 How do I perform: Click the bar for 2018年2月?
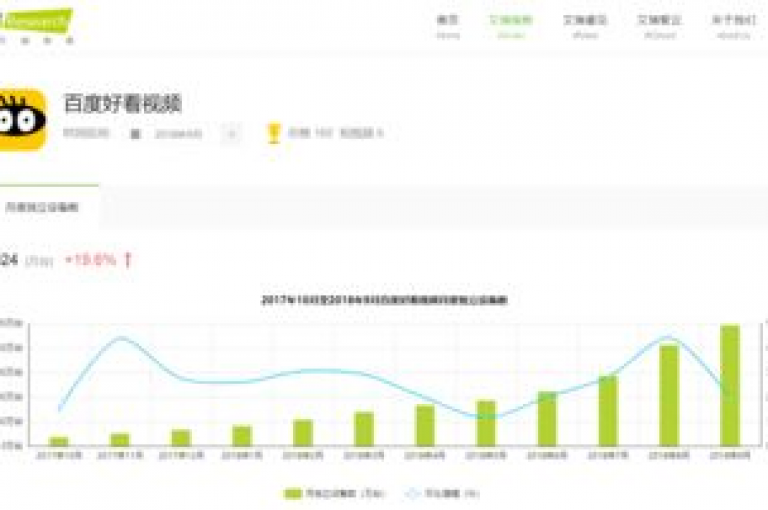click(303, 433)
